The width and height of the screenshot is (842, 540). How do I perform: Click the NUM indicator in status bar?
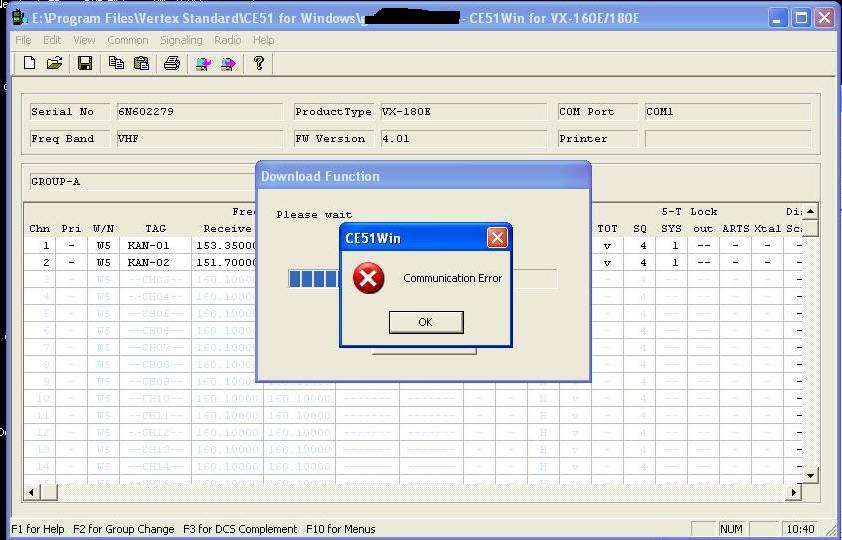click(731, 529)
